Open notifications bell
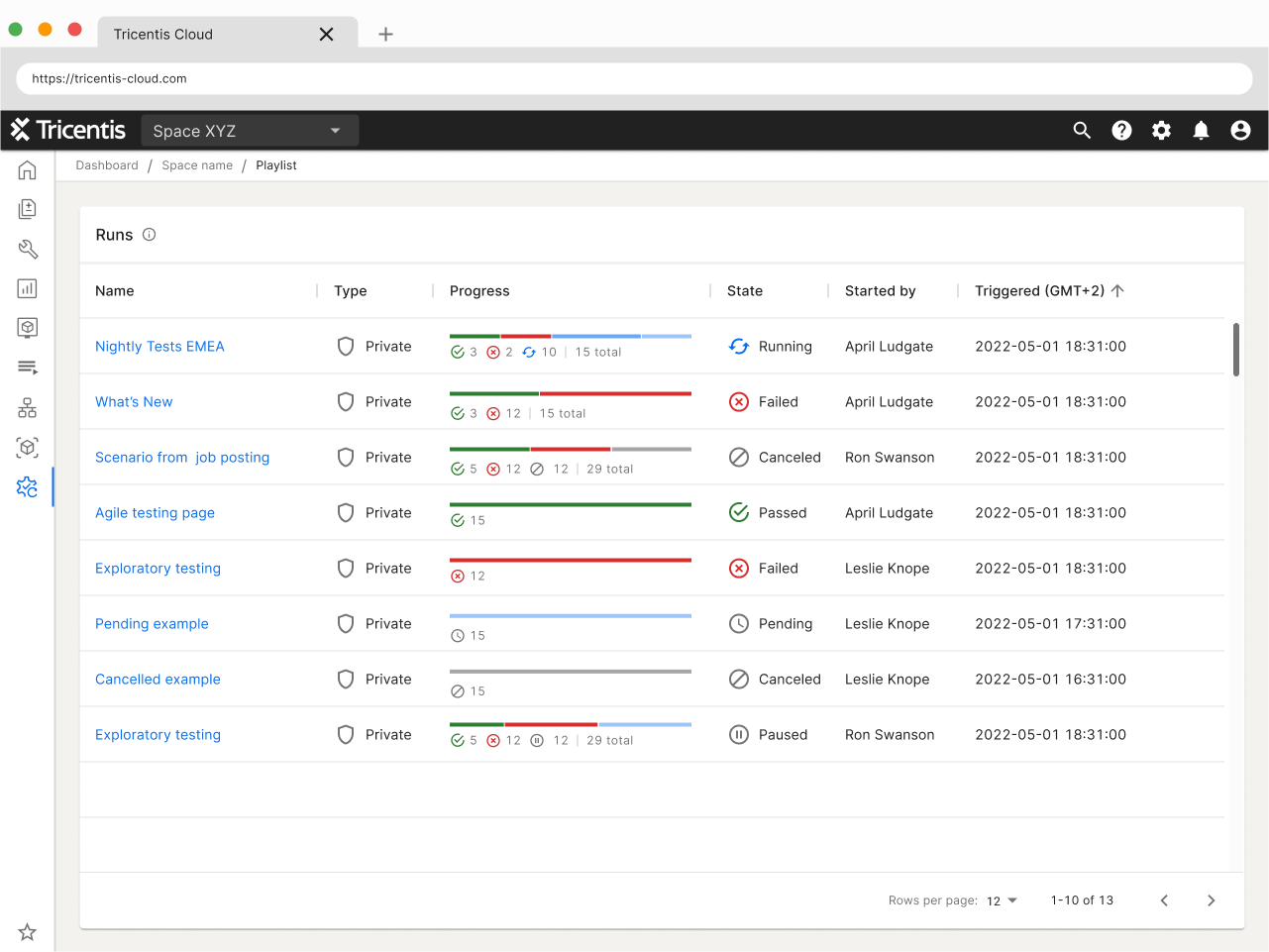Viewport: 1269px width, 952px height. click(1201, 130)
